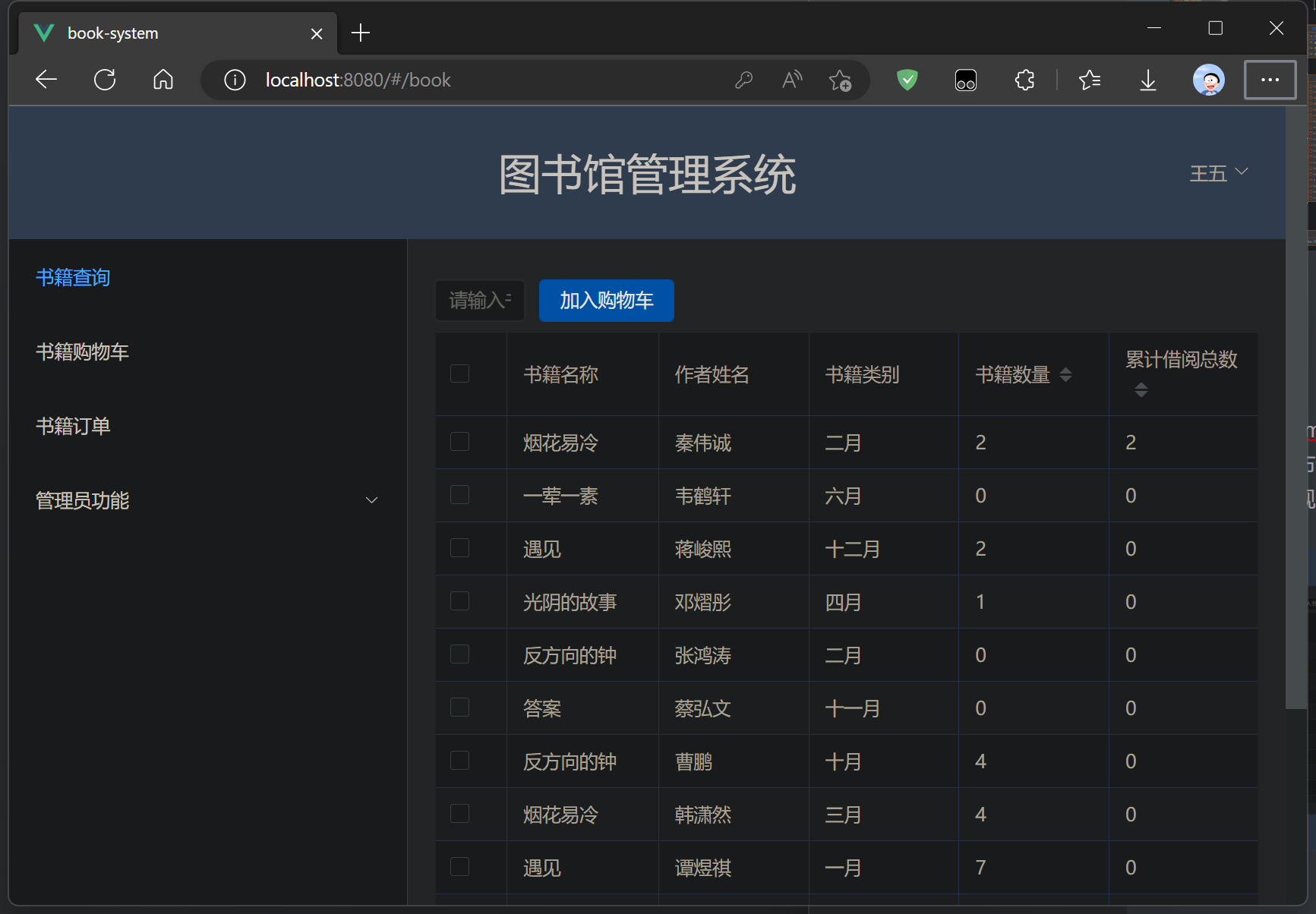Click the 图书馆管理系统 page title
The image size is (1316, 914).
click(647, 175)
